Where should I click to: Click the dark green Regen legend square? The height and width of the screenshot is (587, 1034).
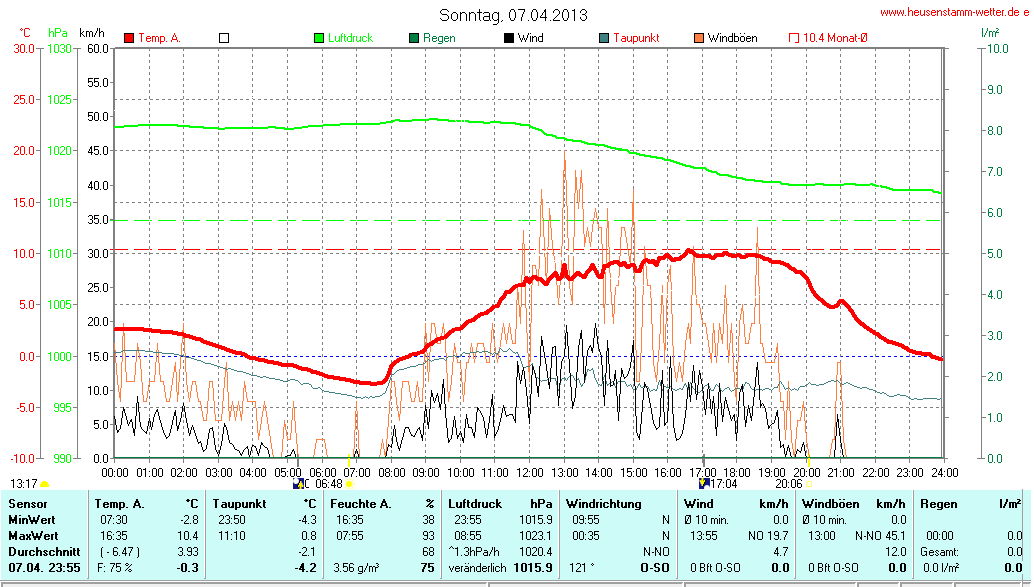point(414,38)
